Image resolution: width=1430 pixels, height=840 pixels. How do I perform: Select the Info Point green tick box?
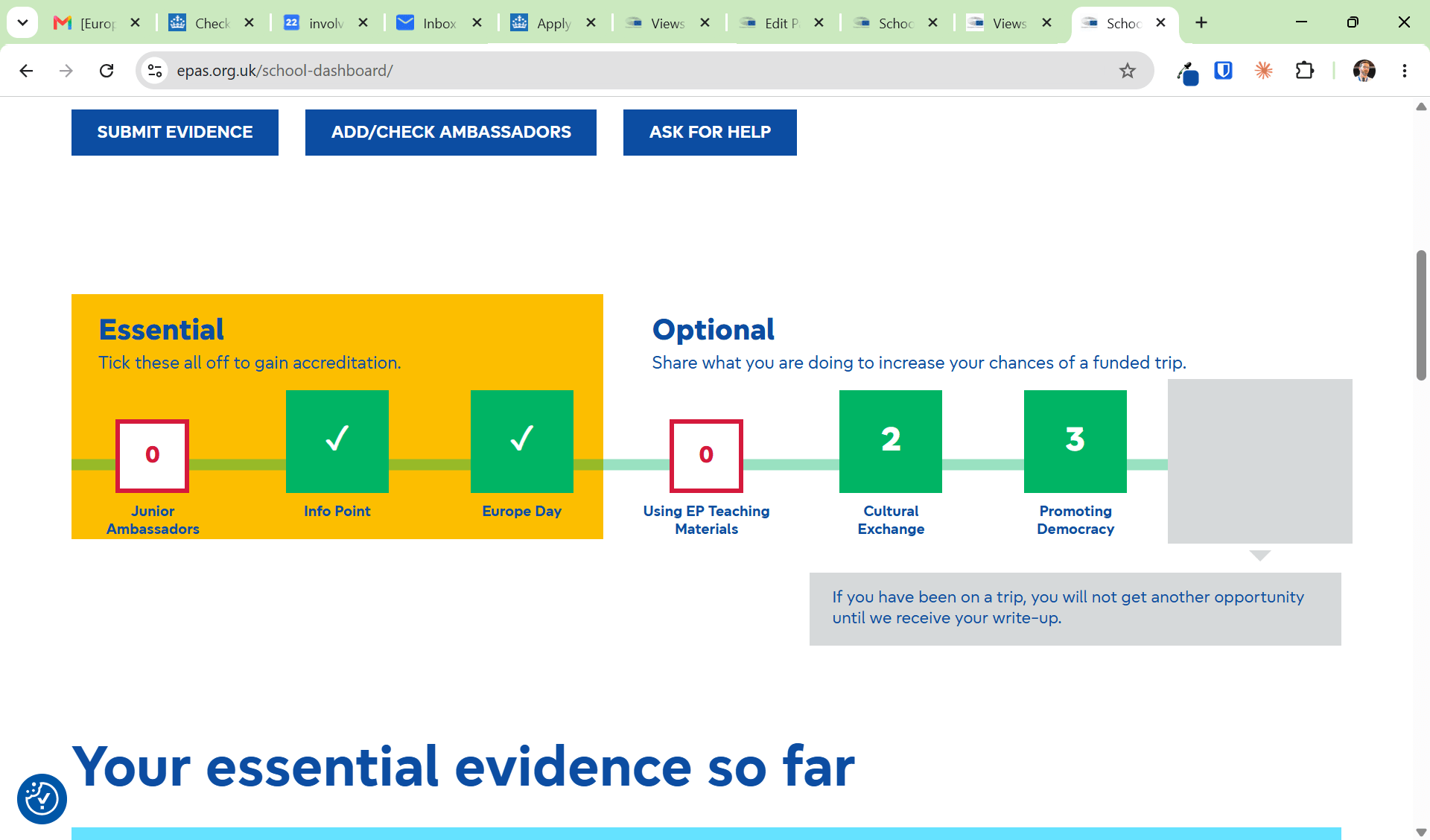pos(337,442)
